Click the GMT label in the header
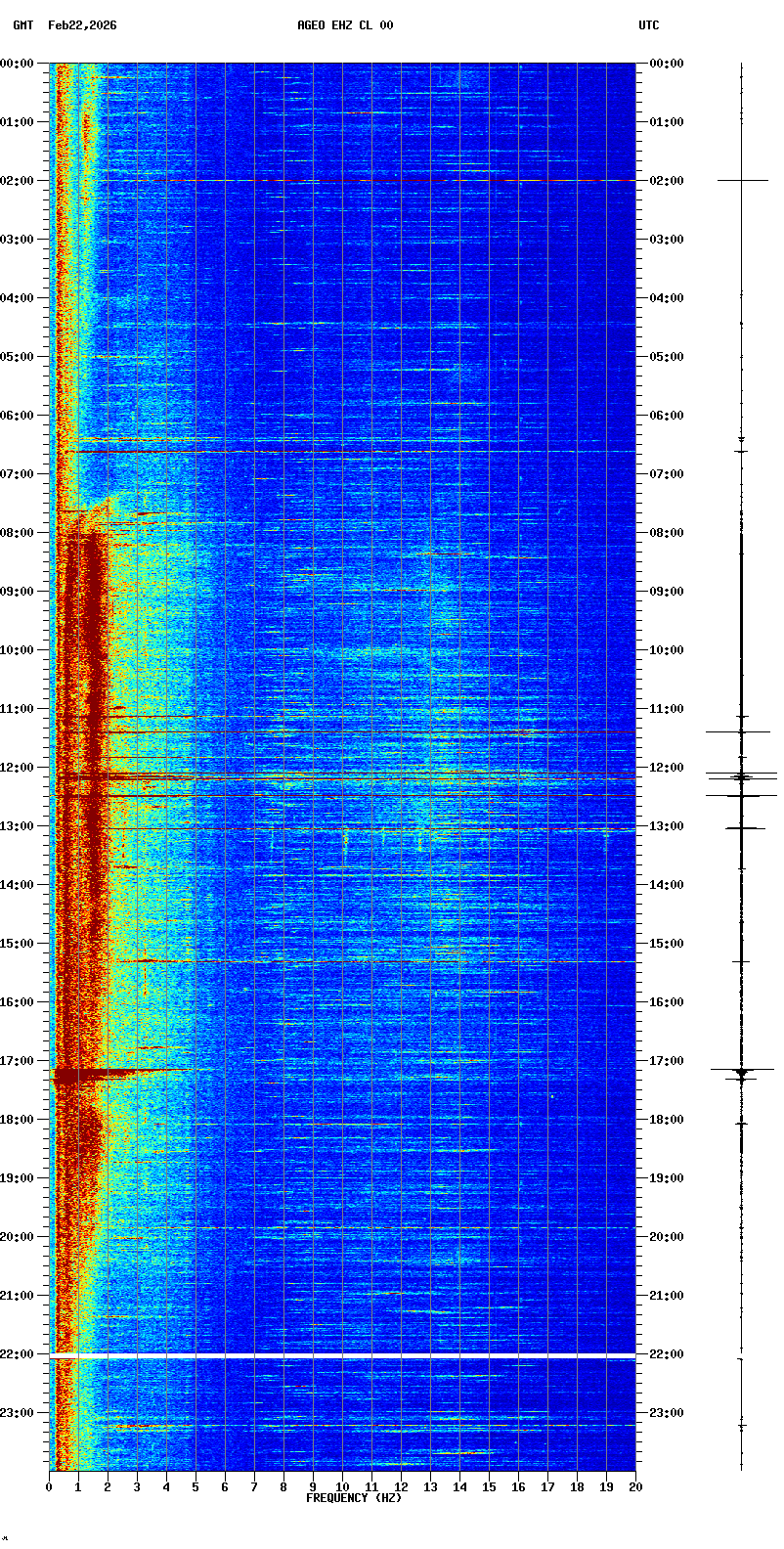Image resolution: width=784 pixels, height=1549 pixels. pos(22,25)
